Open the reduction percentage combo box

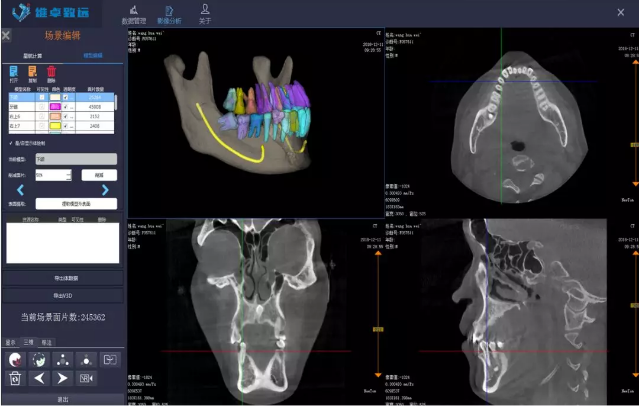pos(52,174)
